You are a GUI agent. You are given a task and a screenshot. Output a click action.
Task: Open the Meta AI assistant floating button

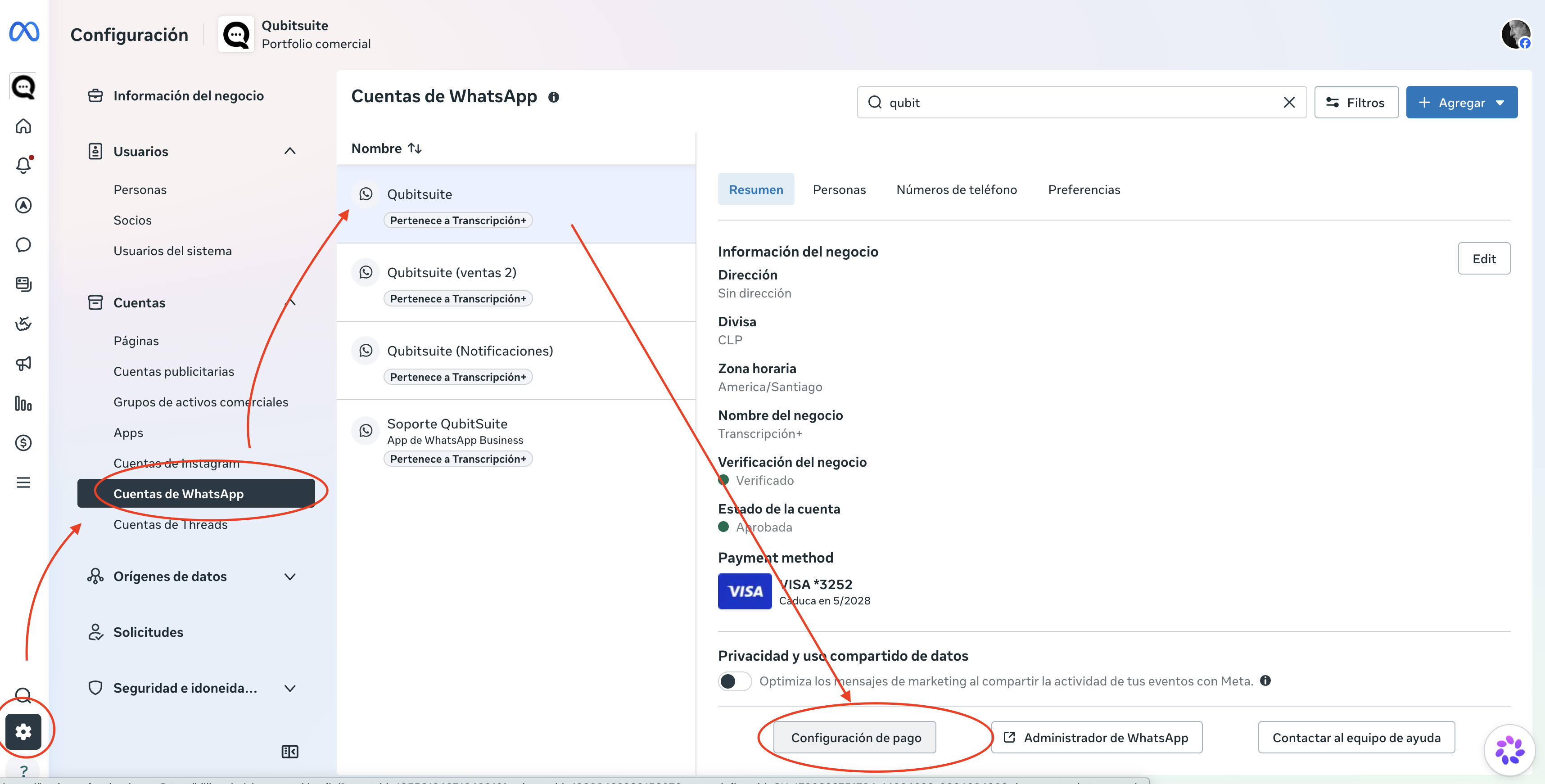pyautogui.click(x=1509, y=750)
